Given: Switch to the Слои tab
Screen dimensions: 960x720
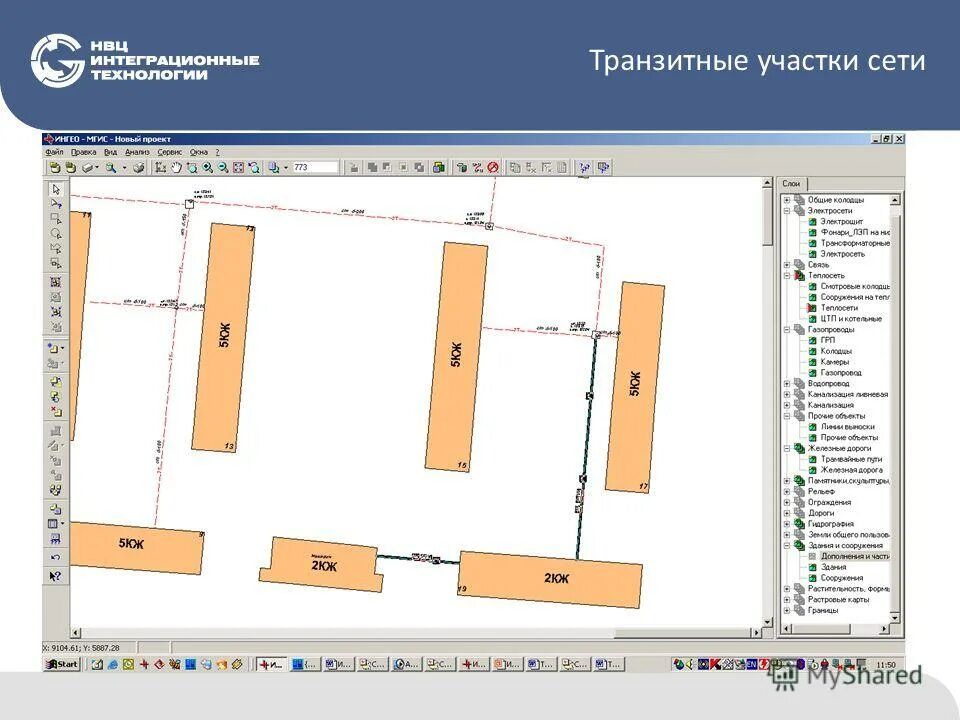Looking at the screenshot, I should coord(790,185).
